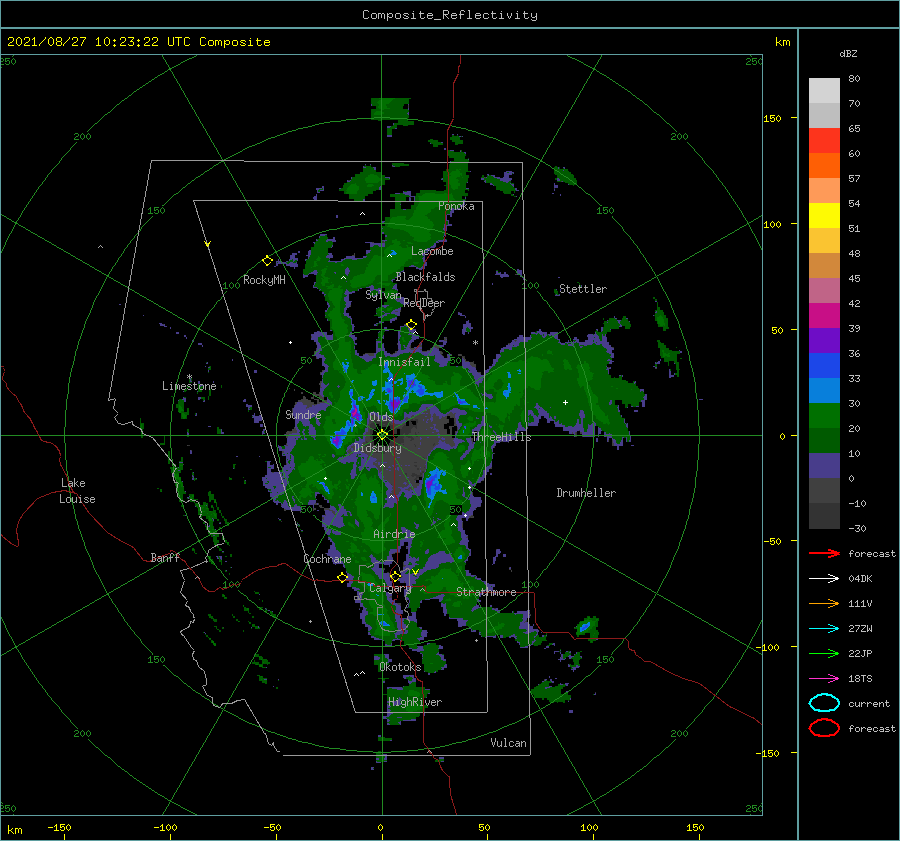This screenshot has width=900, height=841.
Task: Click the HighRiver town label
Action: tap(415, 702)
